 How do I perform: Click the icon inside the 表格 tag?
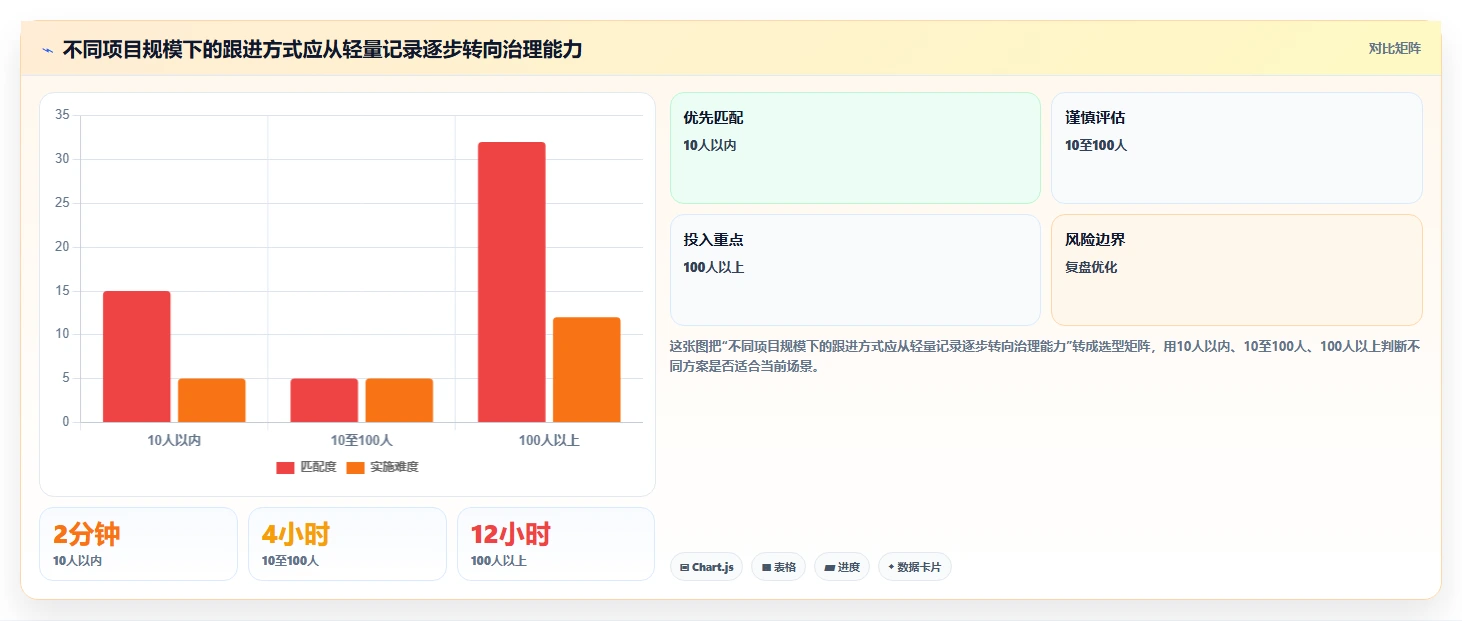(x=766, y=567)
